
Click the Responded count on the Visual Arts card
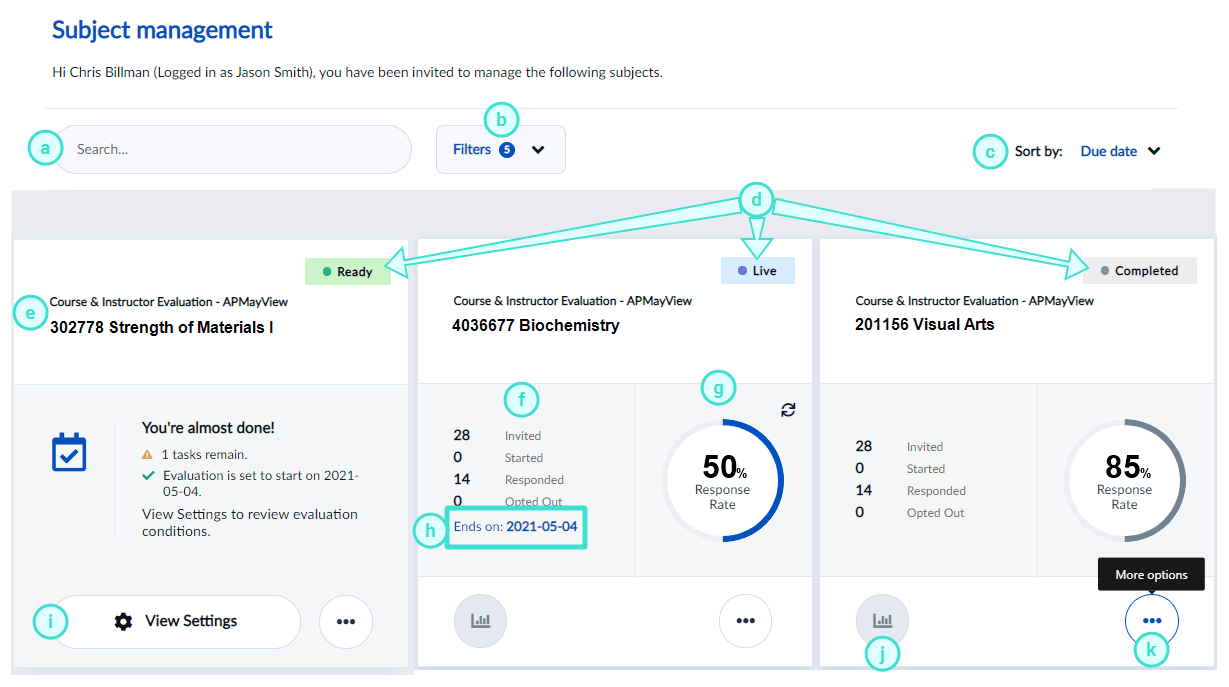(864, 490)
